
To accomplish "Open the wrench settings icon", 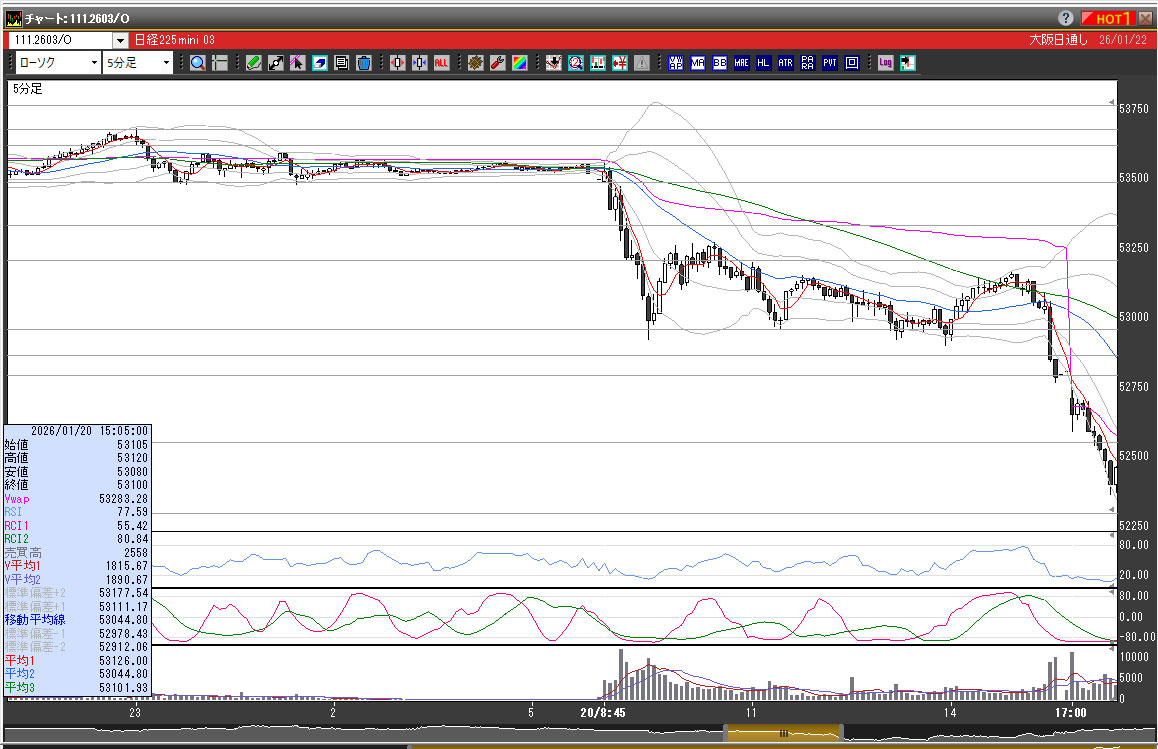I will pos(497,63).
